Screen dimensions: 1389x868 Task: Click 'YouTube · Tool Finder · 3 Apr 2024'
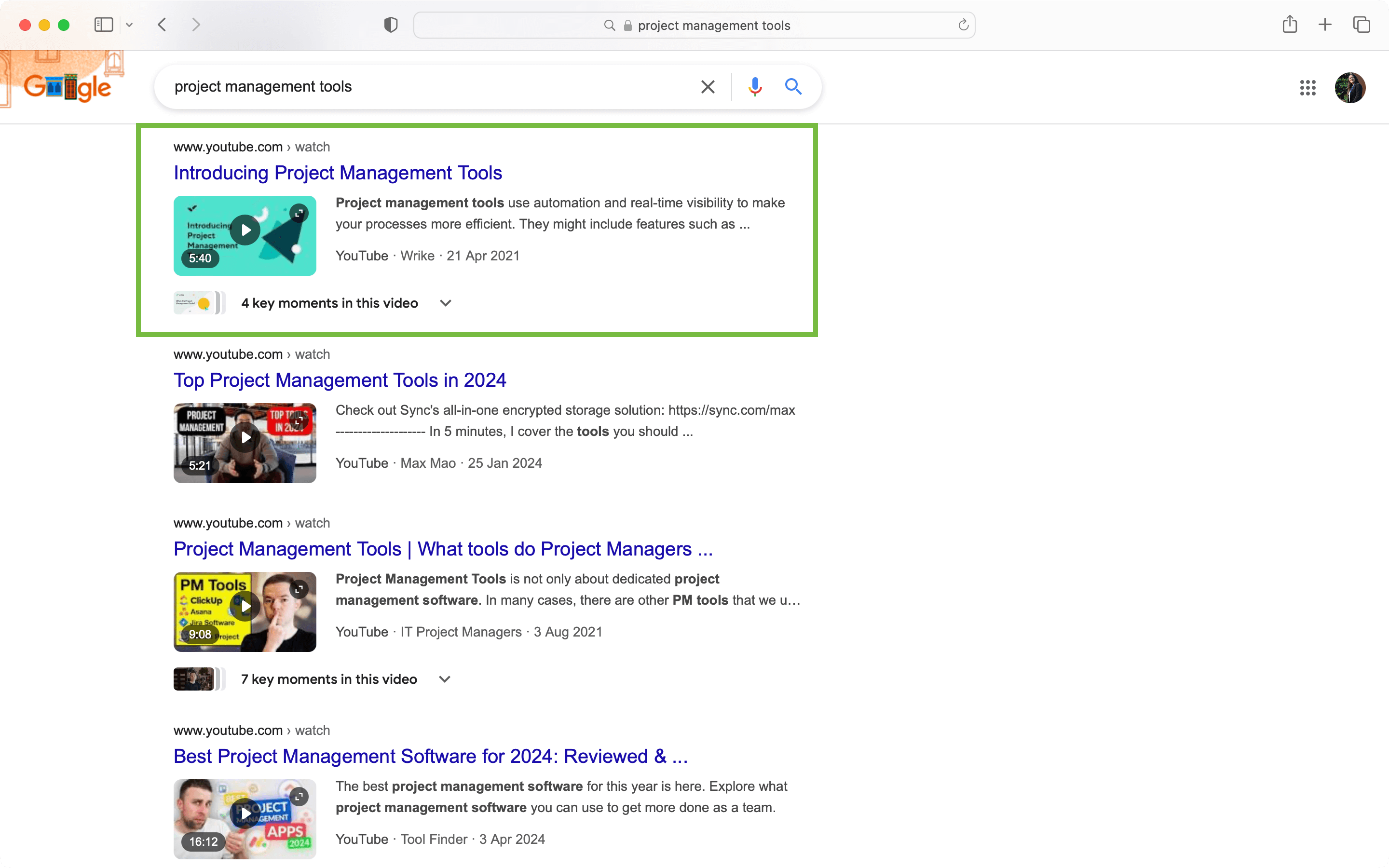tap(440, 839)
